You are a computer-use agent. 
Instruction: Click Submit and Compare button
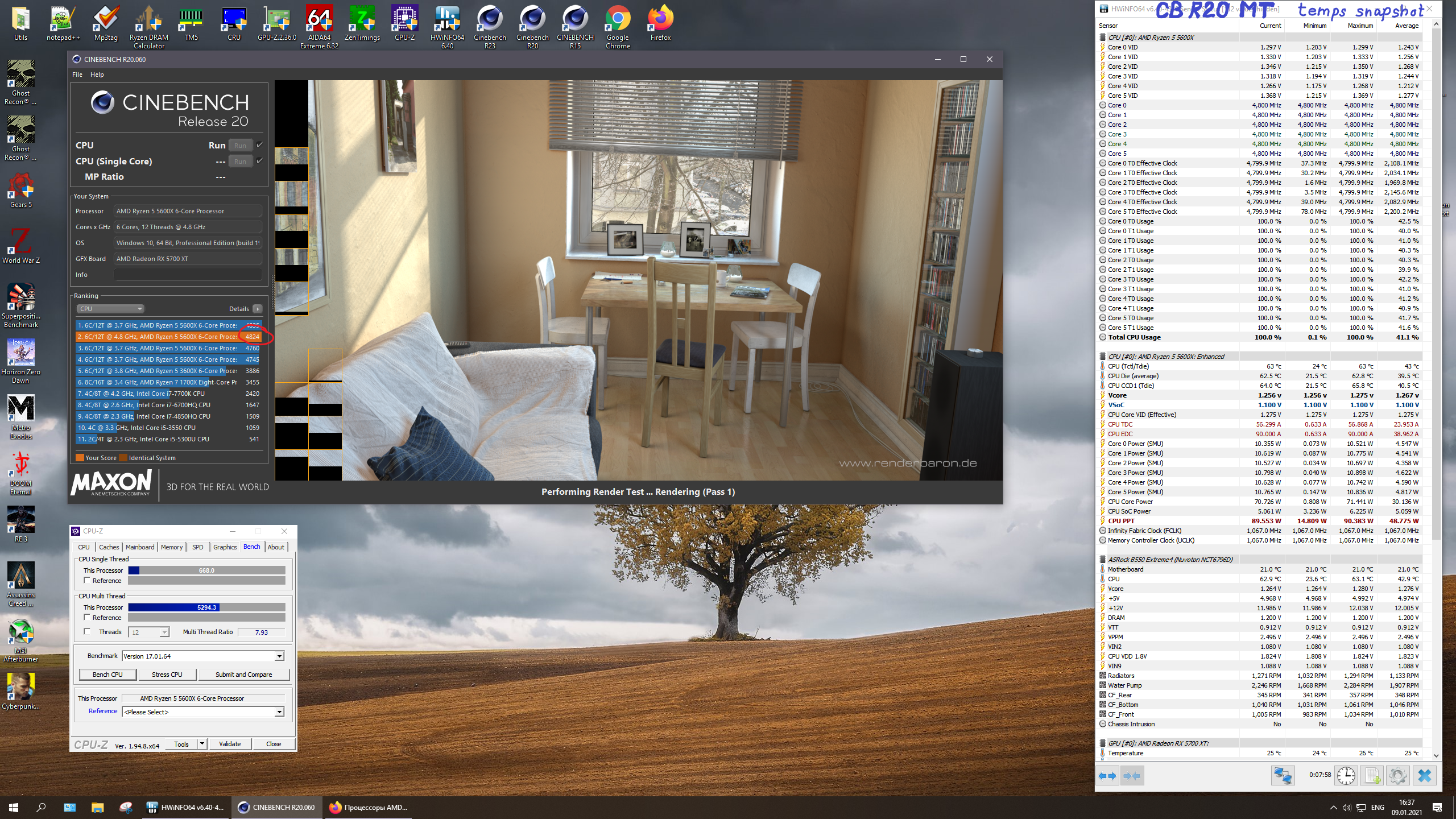[x=243, y=675]
